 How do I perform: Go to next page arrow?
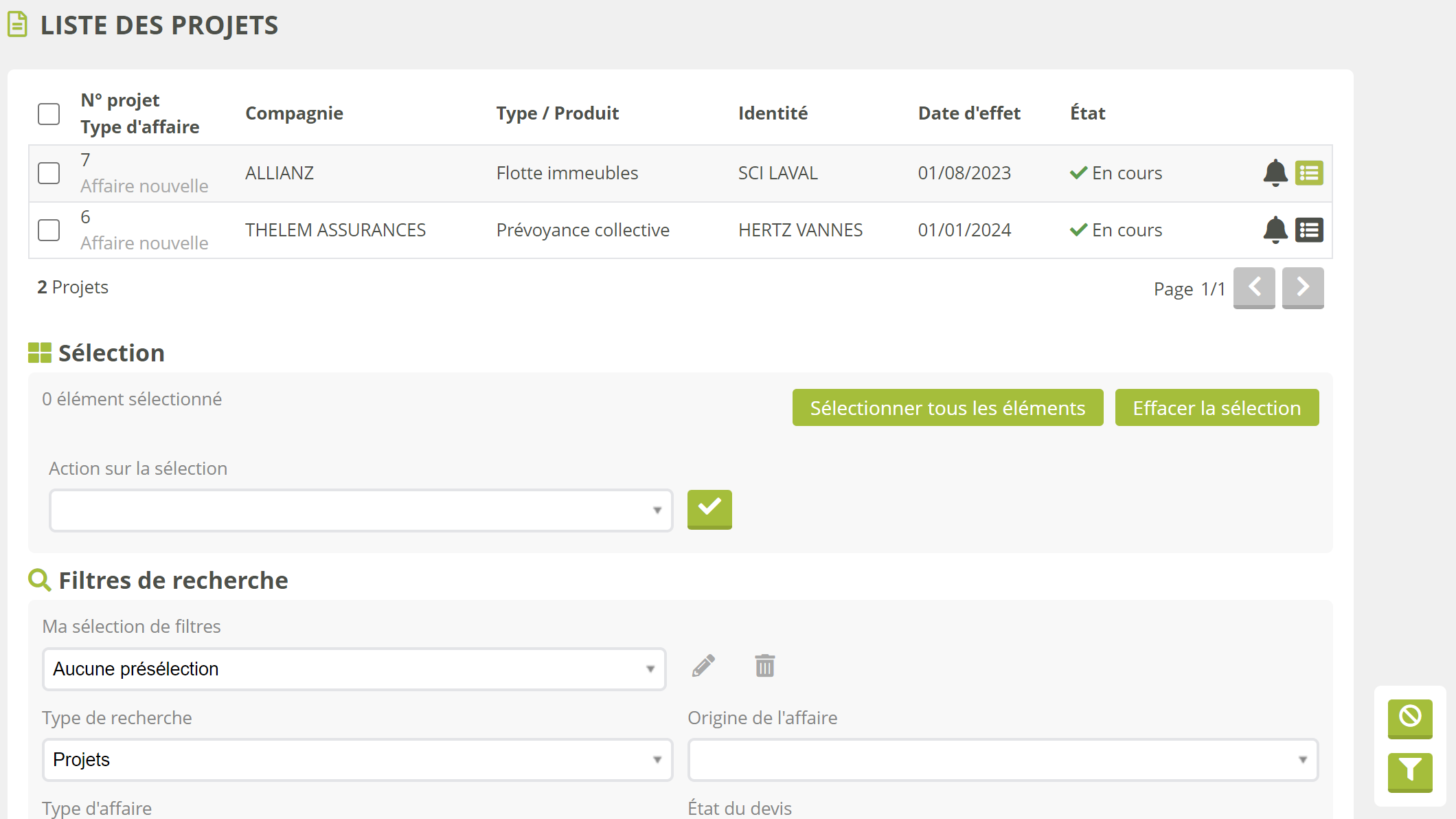1302,287
